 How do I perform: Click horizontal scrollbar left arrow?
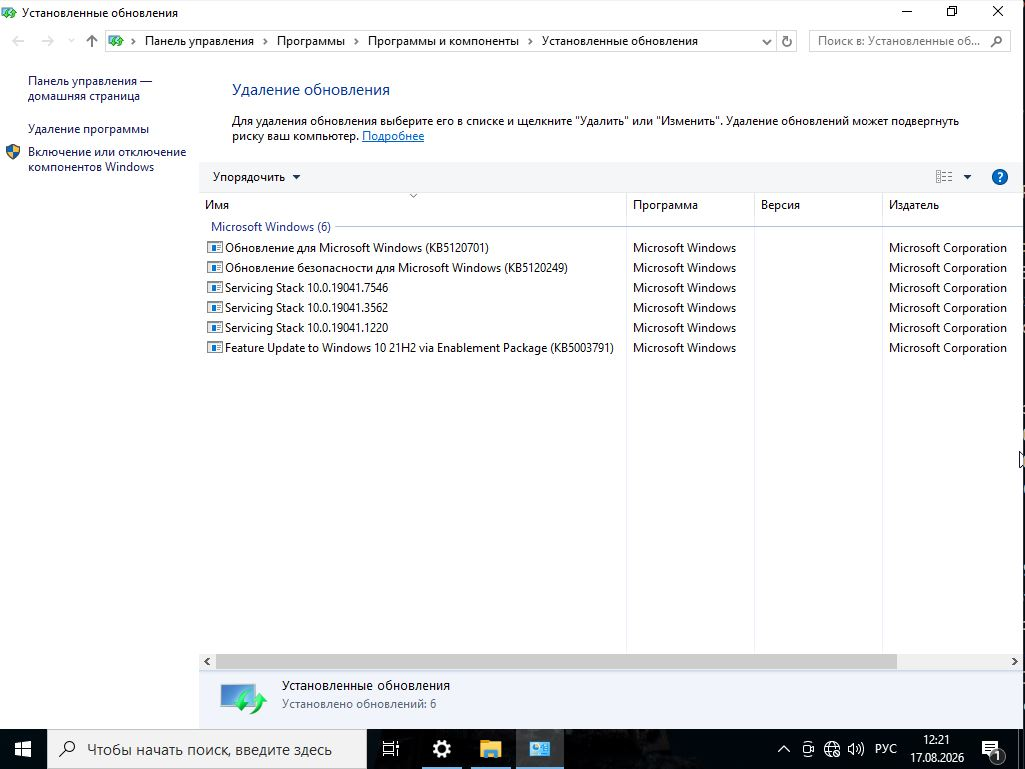tap(207, 662)
